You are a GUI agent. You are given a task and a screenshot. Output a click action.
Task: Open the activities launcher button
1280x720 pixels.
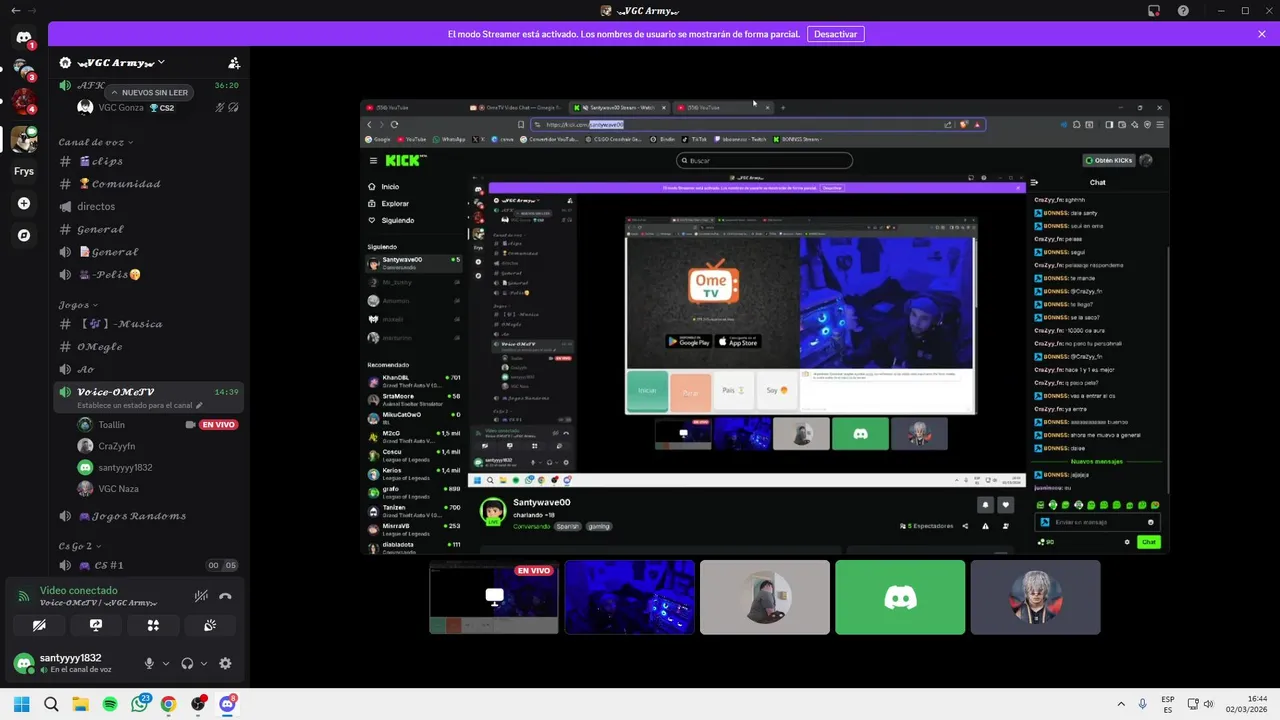(x=153, y=625)
